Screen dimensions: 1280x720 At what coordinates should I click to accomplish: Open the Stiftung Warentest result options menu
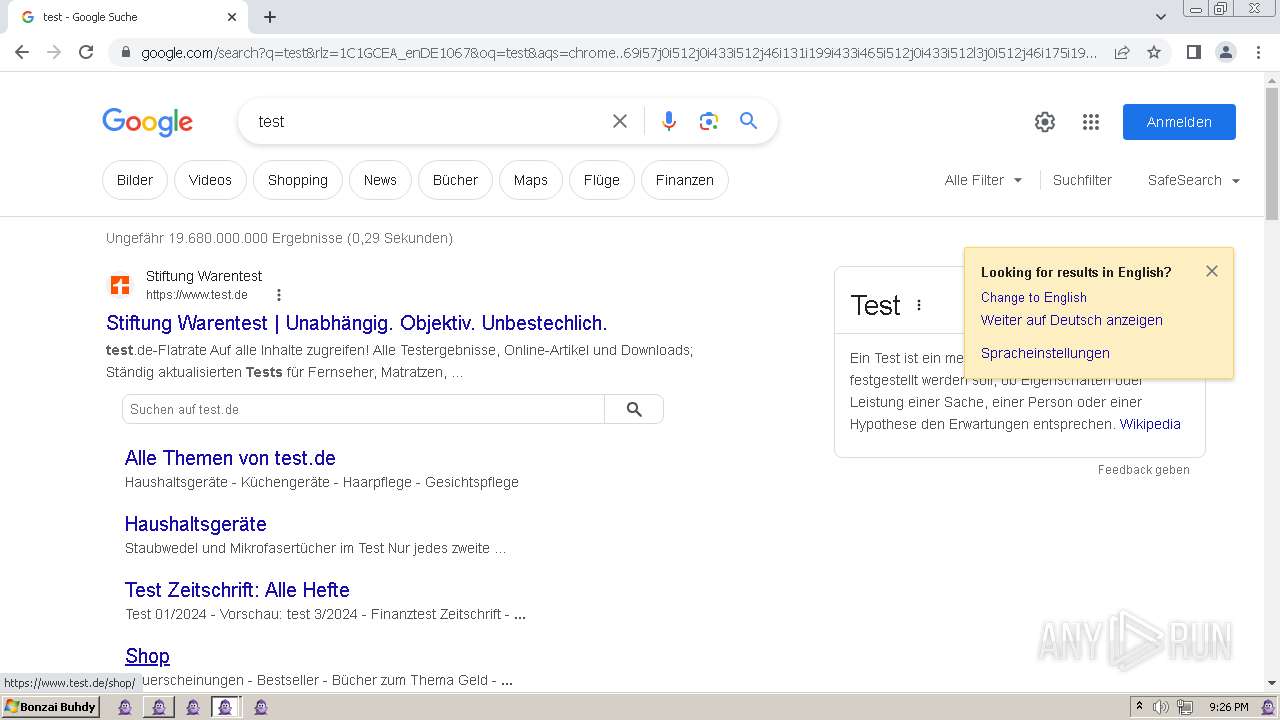[x=279, y=295]
